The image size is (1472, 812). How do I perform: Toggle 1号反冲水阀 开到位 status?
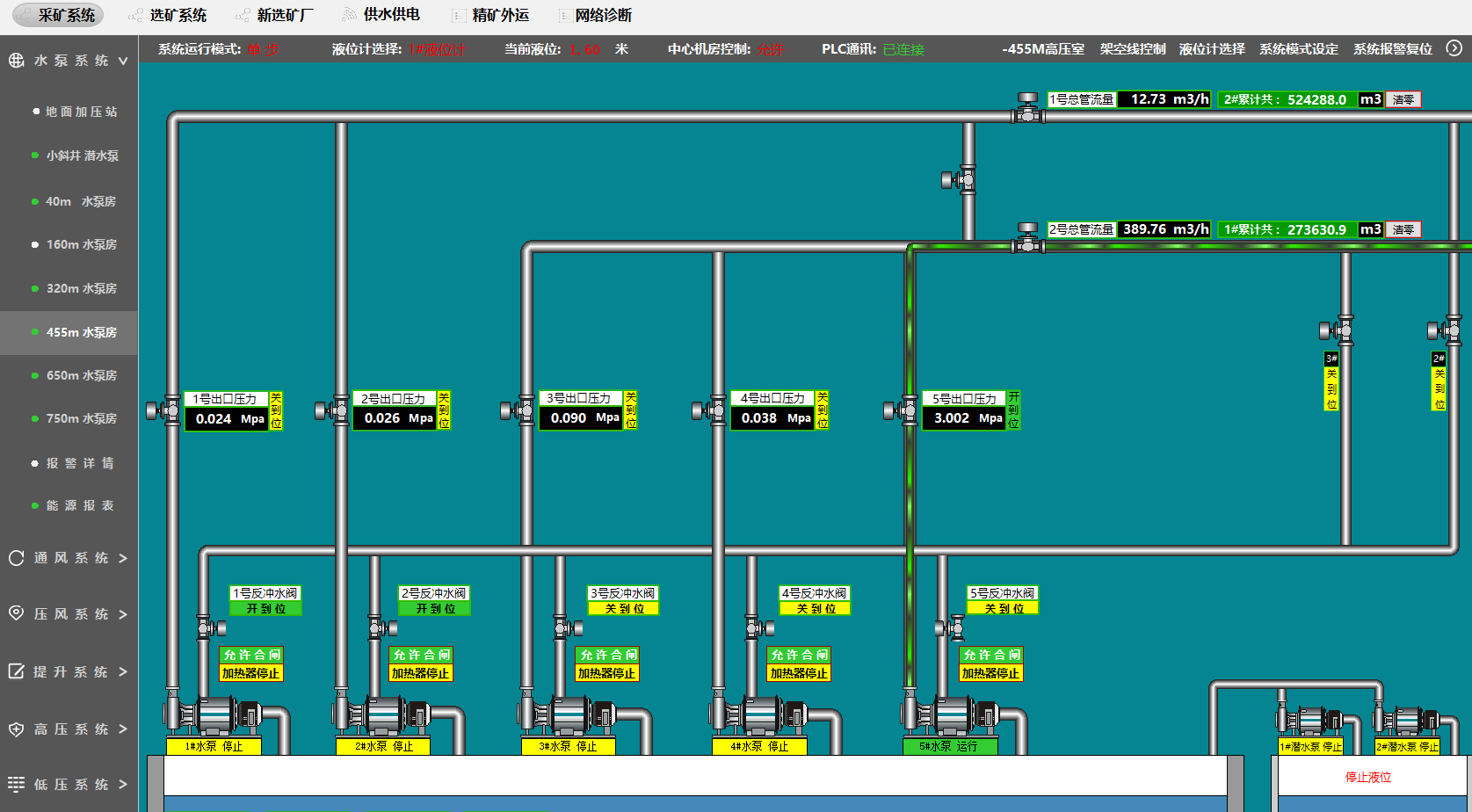click(x=265, y=608)
